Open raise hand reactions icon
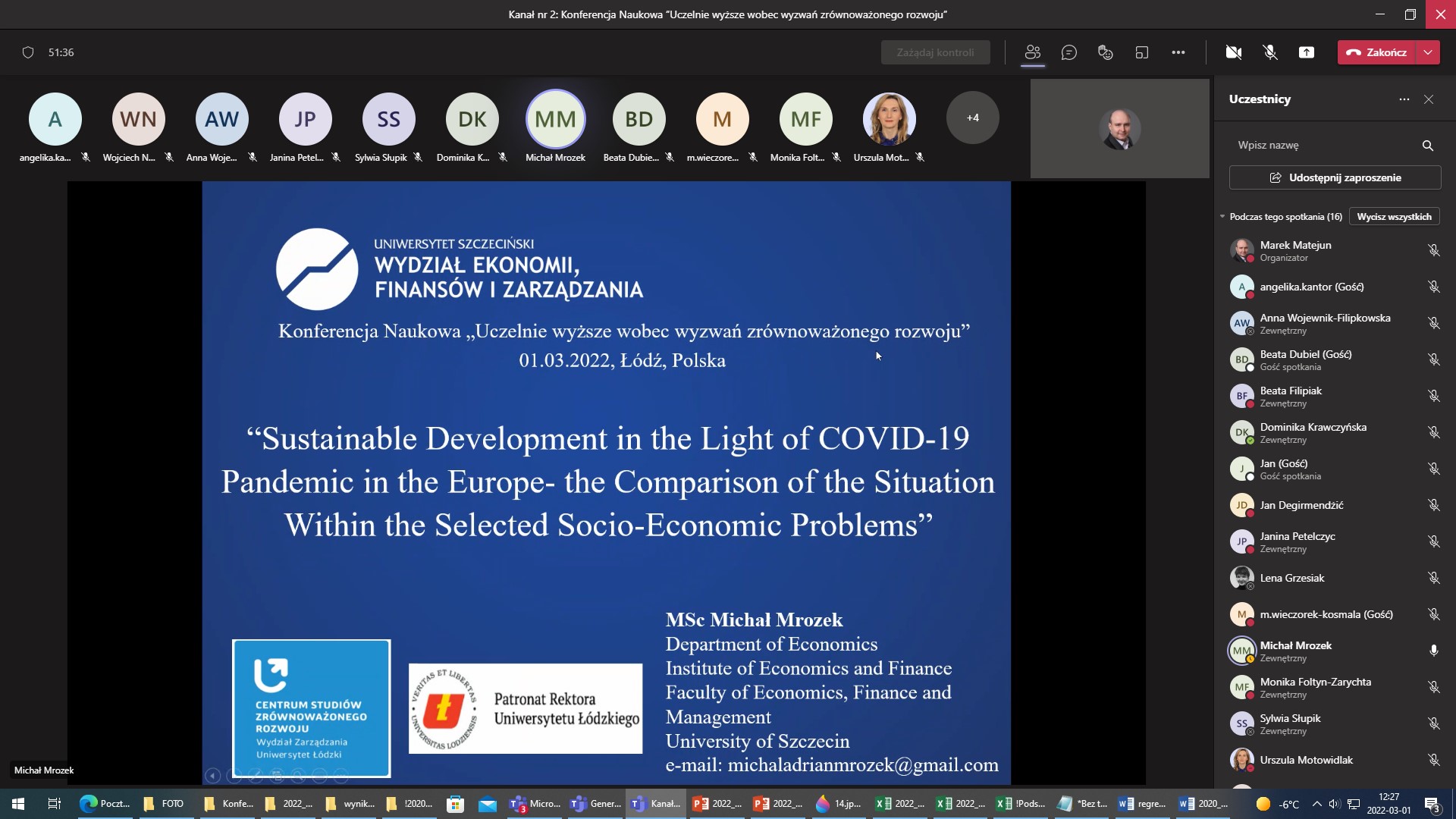Viewport: 1456px width, 819px height. (1105, 52)
